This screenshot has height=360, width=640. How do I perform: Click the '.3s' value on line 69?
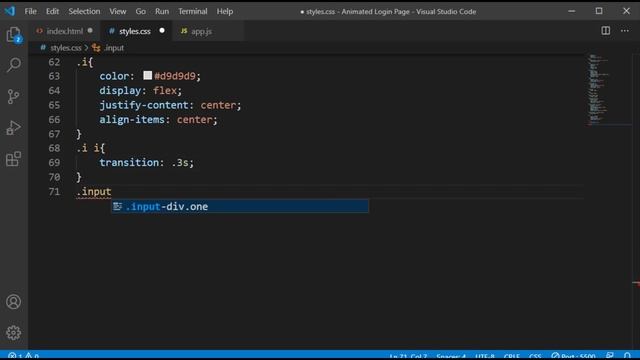(180, 162)
